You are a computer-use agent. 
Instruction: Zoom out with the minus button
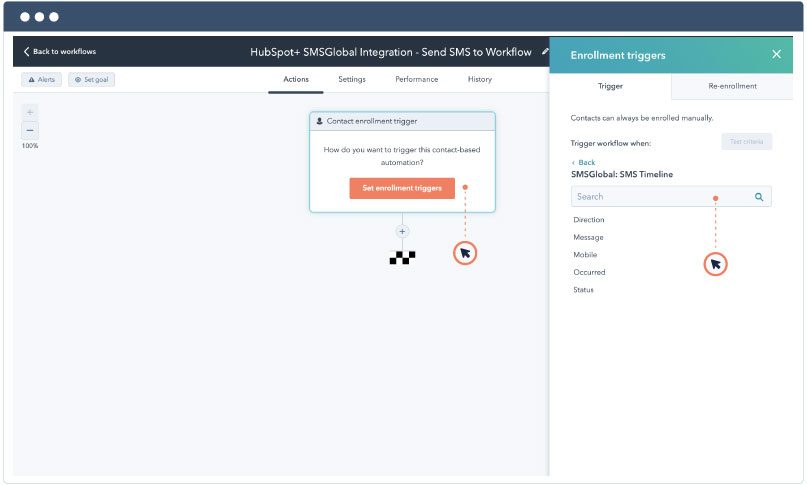pyautogui.click(x=30, y=130)
